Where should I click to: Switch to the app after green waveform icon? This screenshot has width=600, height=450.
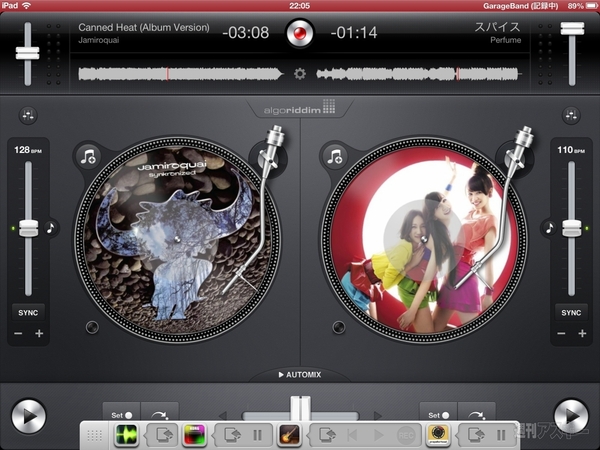click(162, 435)
